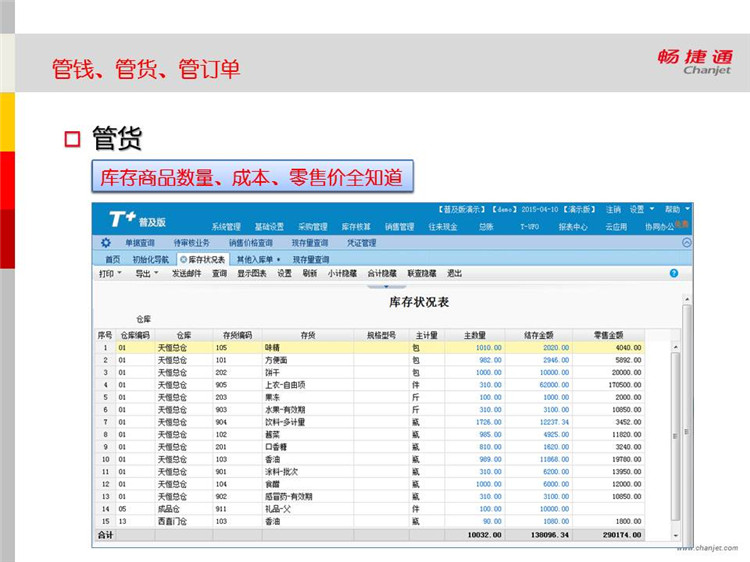
Task: Select the 西直门仓 warehouse cell
Action: tap(184, 522)
